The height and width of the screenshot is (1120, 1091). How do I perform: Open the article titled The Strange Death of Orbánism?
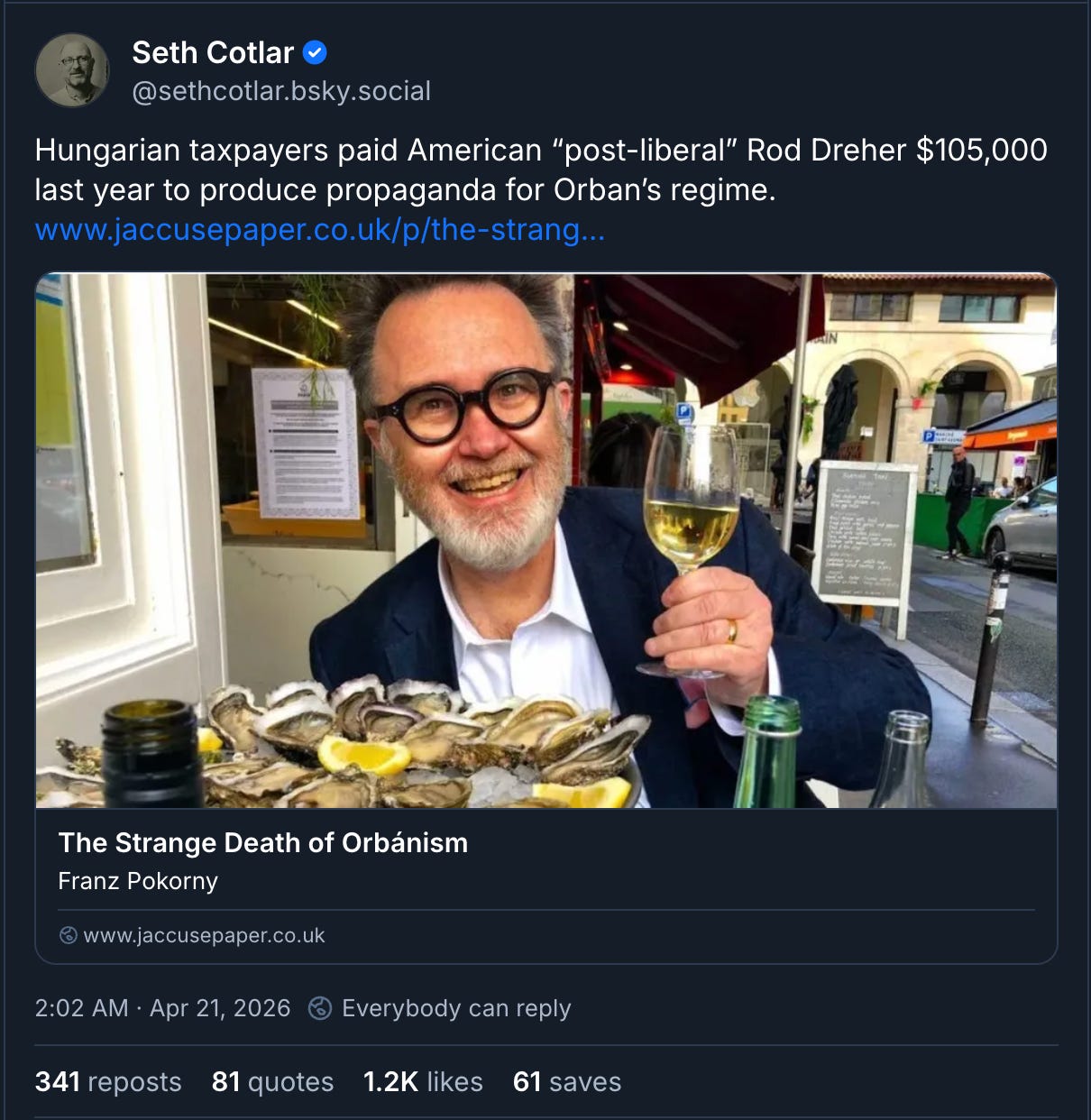262,843
